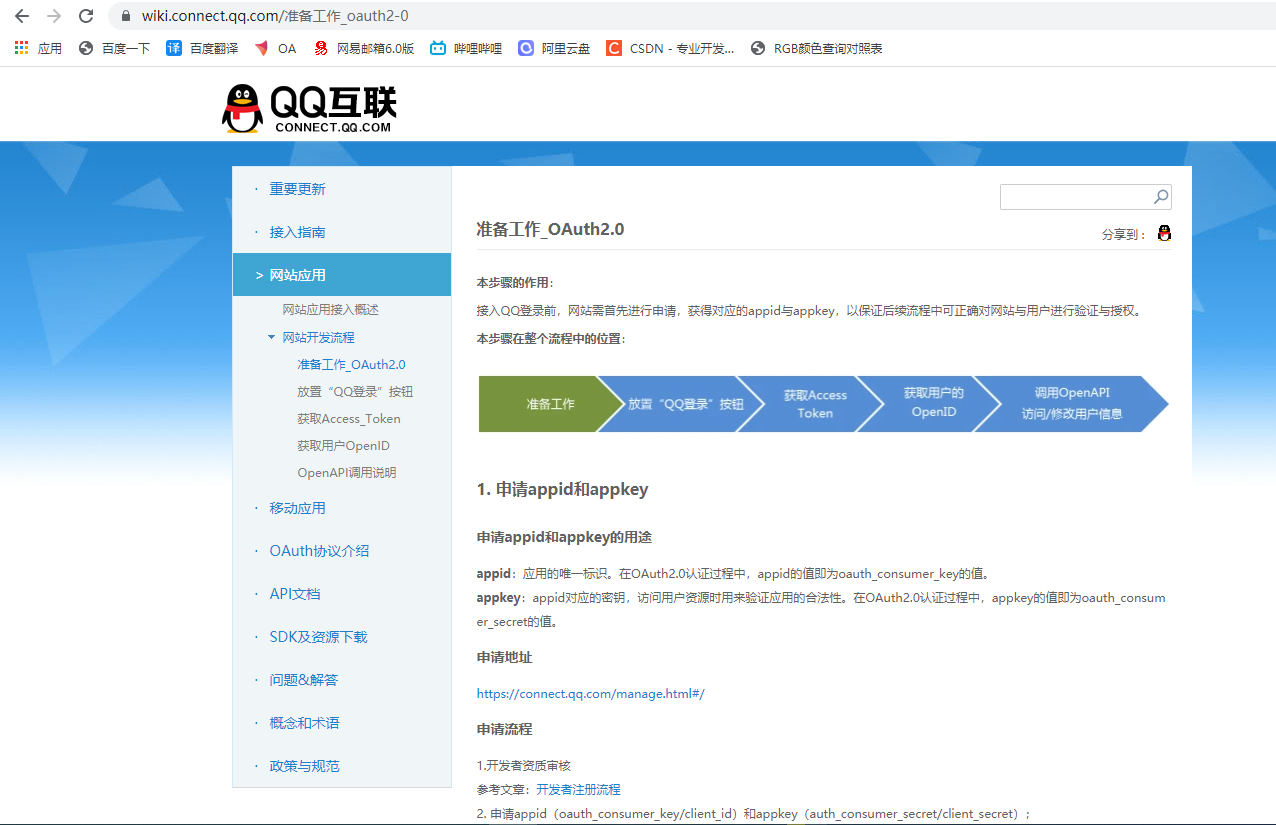The image size is (1276, 825).
Task: Collapse the 网站开发流程 tree node
Action: (271, 337)
